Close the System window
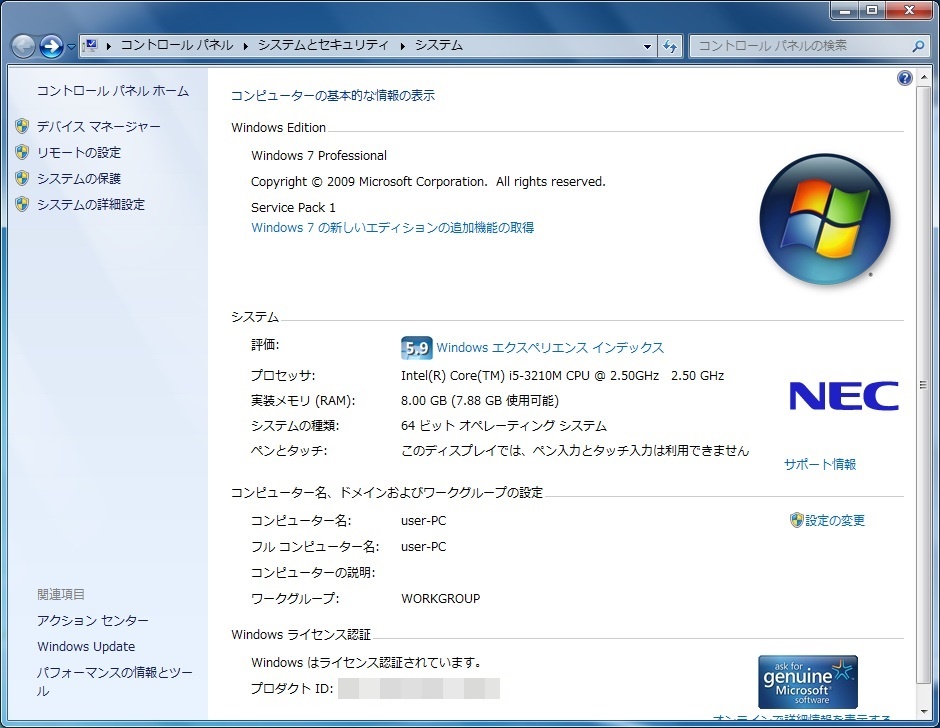Screen dimensions: 940x728 (x=909, y=10)
